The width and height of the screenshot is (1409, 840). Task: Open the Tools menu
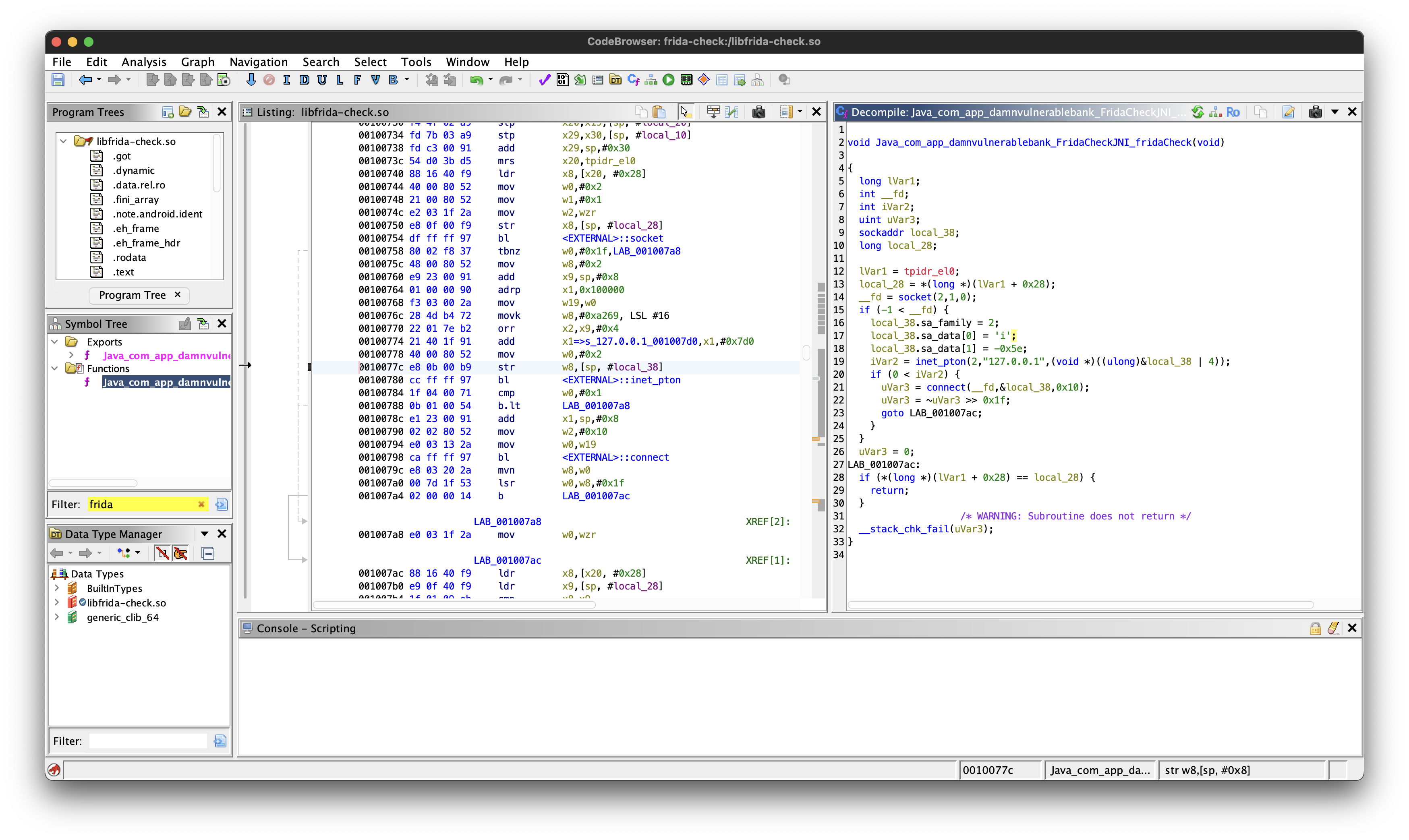coord(416,62)
